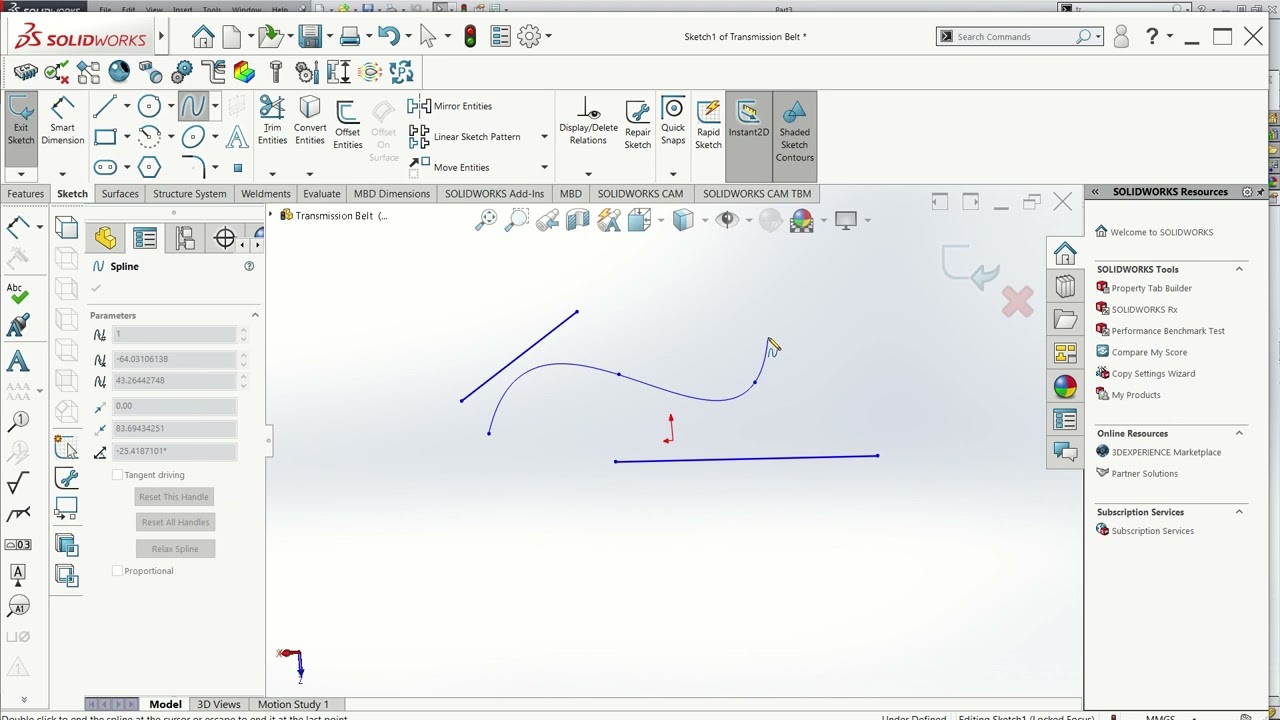The height and width of the screenshot is (720, 1280).
Task: Collapse the Parameters section
Action: coord(255,315)
